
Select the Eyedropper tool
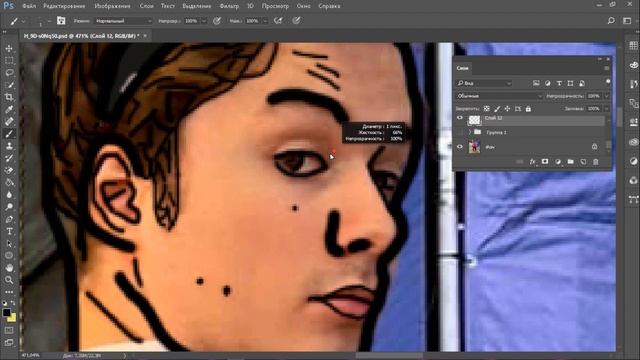coord(9,109)
